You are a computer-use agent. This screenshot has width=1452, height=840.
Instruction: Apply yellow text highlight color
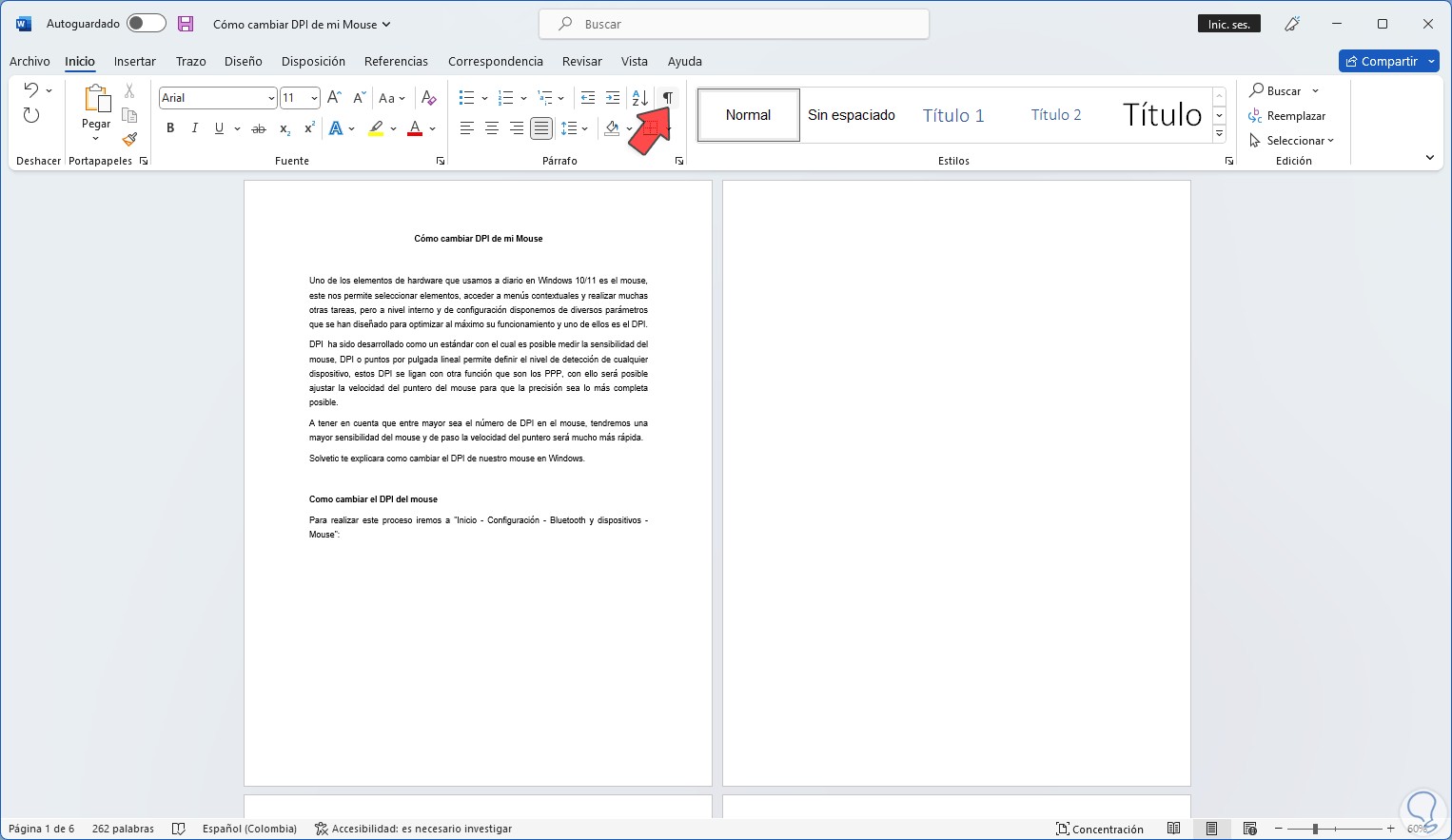point(377,128)
